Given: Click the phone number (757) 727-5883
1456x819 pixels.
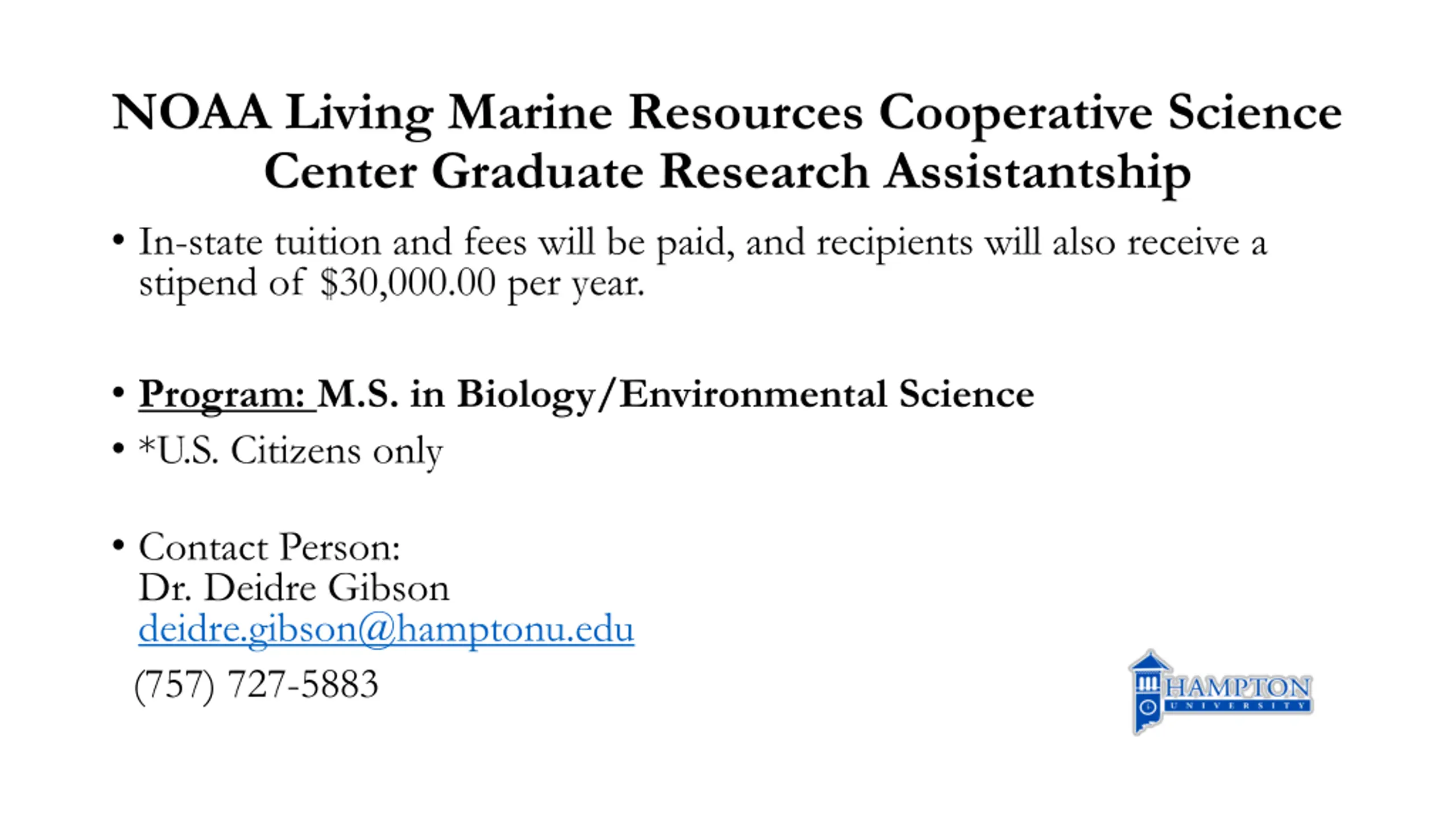Looking at the screenshot, I should tap(256, 684).
